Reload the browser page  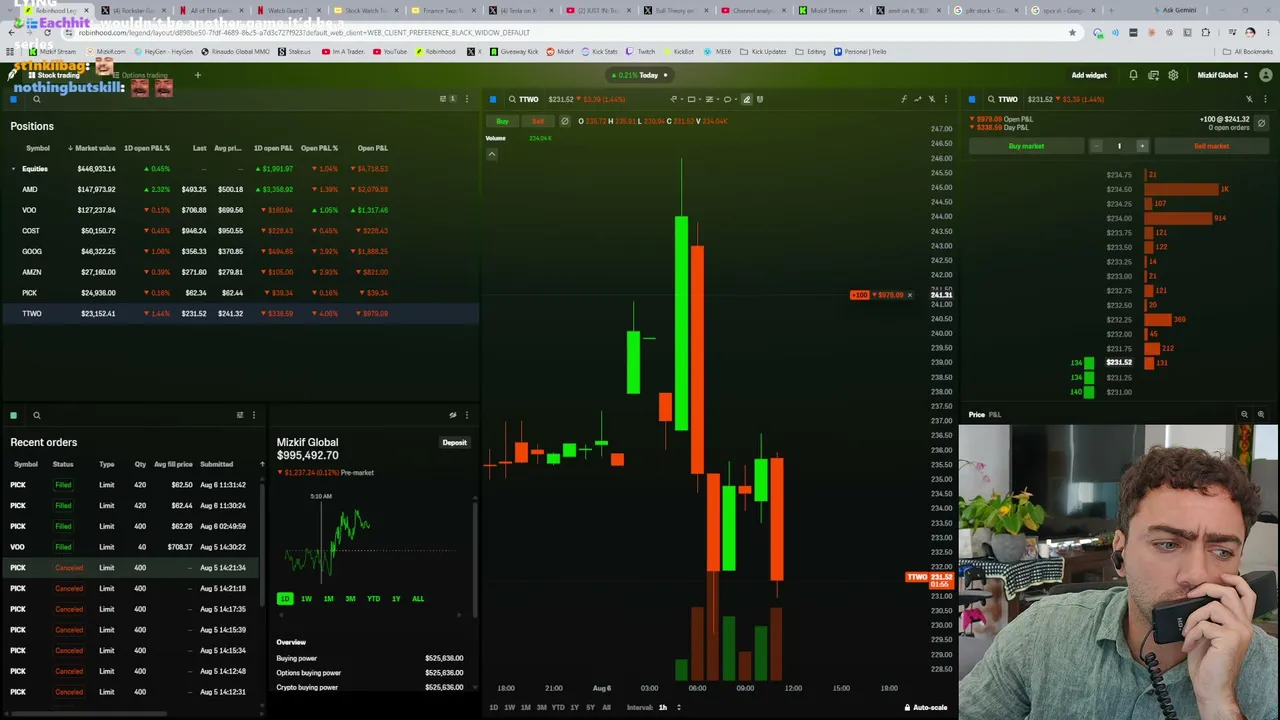[x=47, y=32]
